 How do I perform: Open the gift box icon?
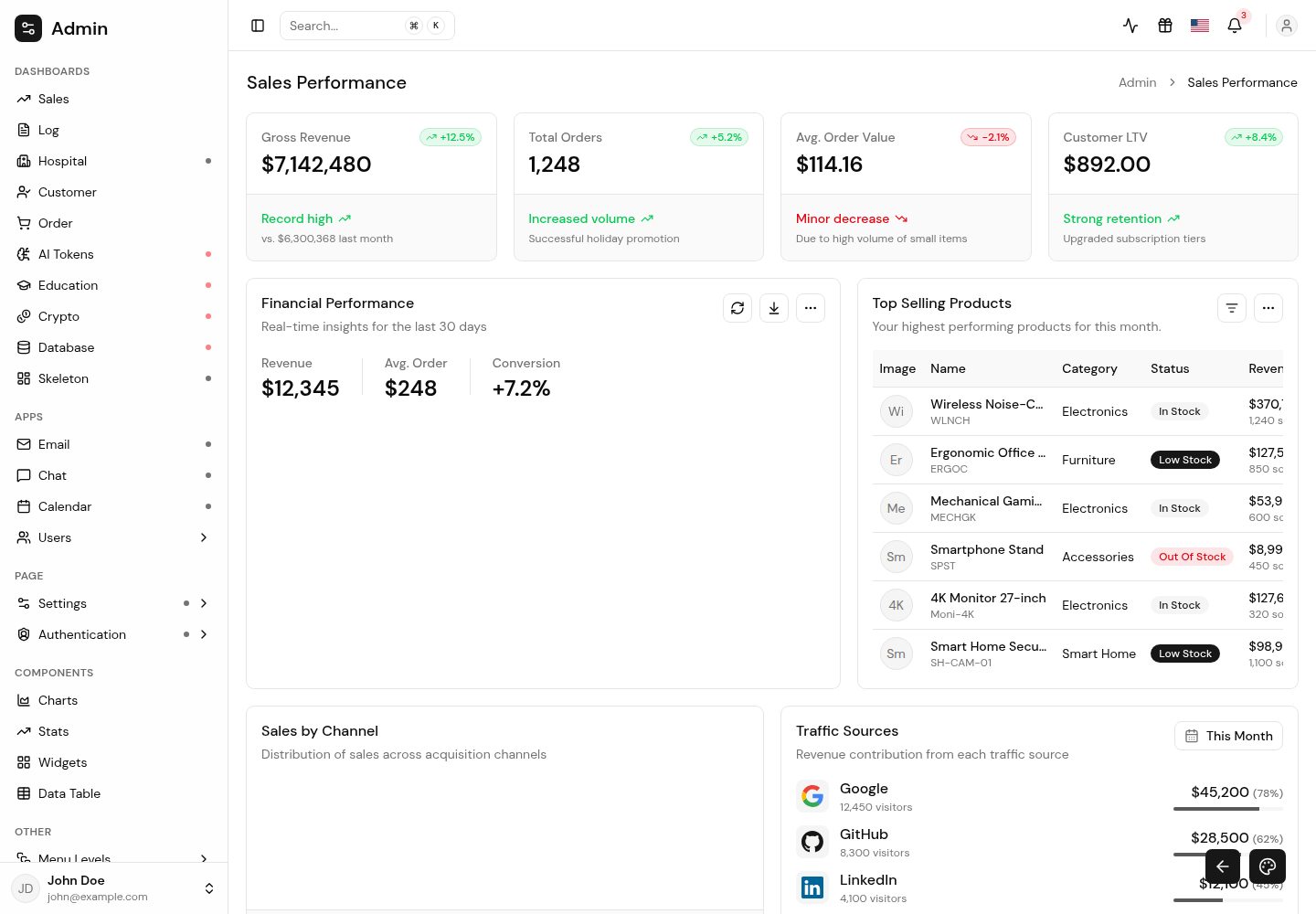[1165, 26]
